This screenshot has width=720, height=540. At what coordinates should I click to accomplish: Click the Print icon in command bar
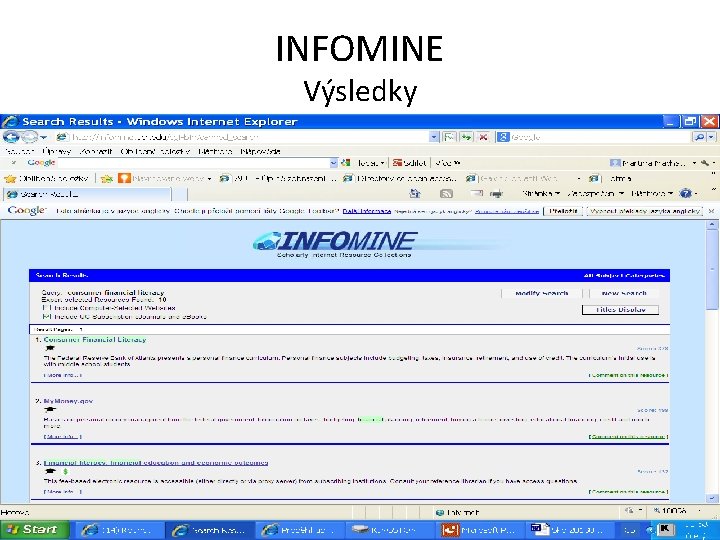click(496, 194)
